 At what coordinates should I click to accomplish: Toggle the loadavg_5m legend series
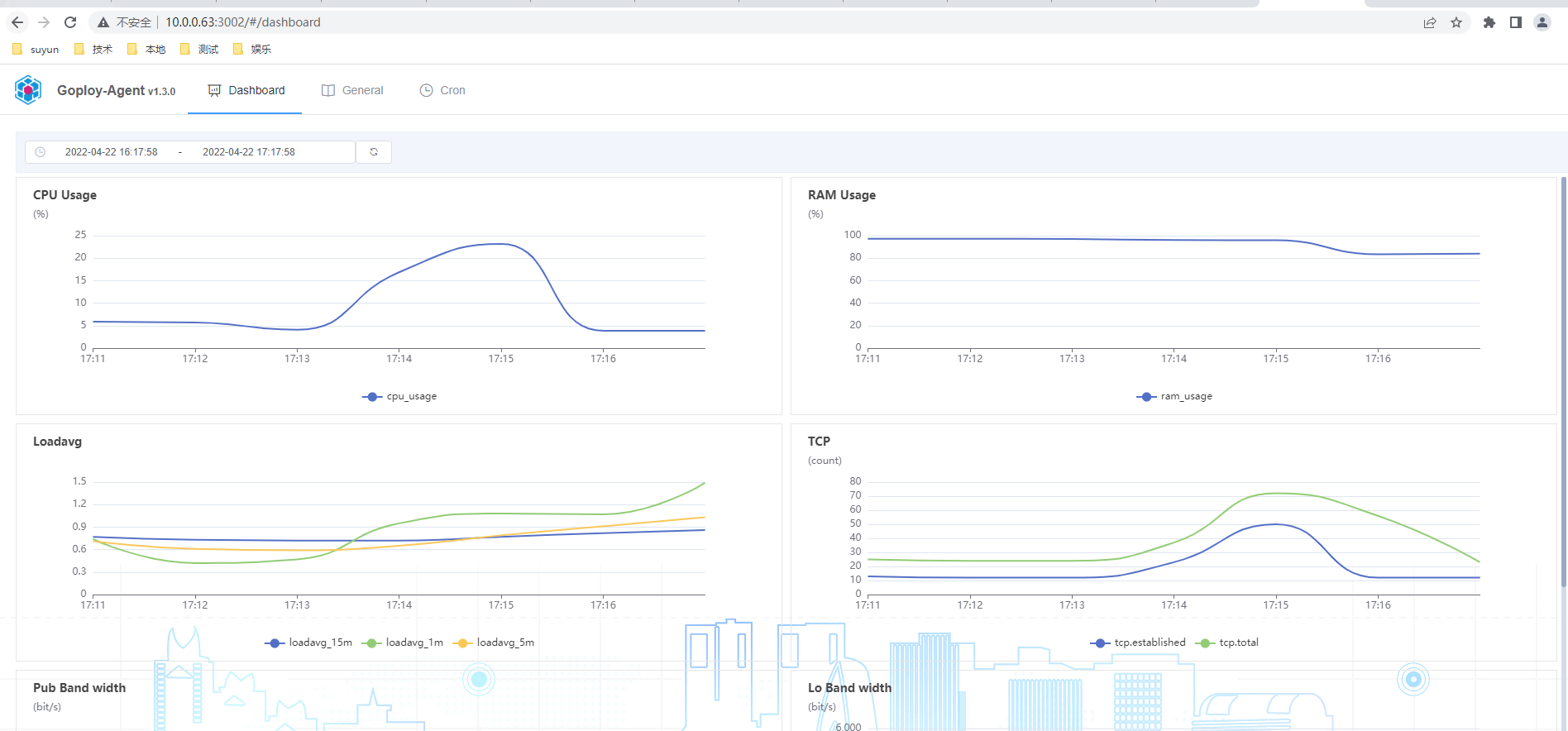(x=494, y=643)
